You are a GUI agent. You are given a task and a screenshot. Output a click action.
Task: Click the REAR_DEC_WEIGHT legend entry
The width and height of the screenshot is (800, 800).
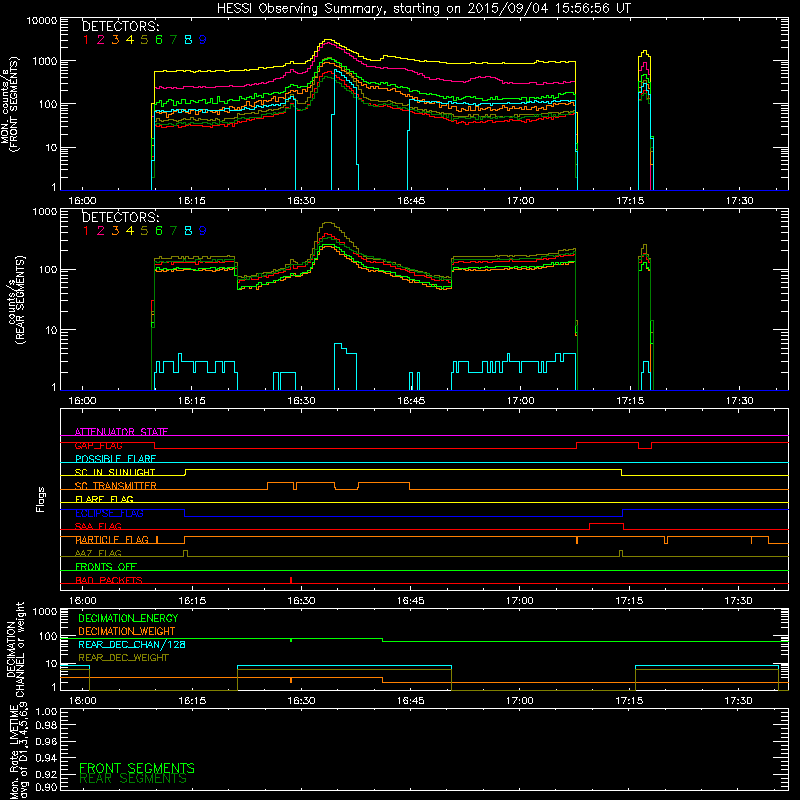point(123,658)
